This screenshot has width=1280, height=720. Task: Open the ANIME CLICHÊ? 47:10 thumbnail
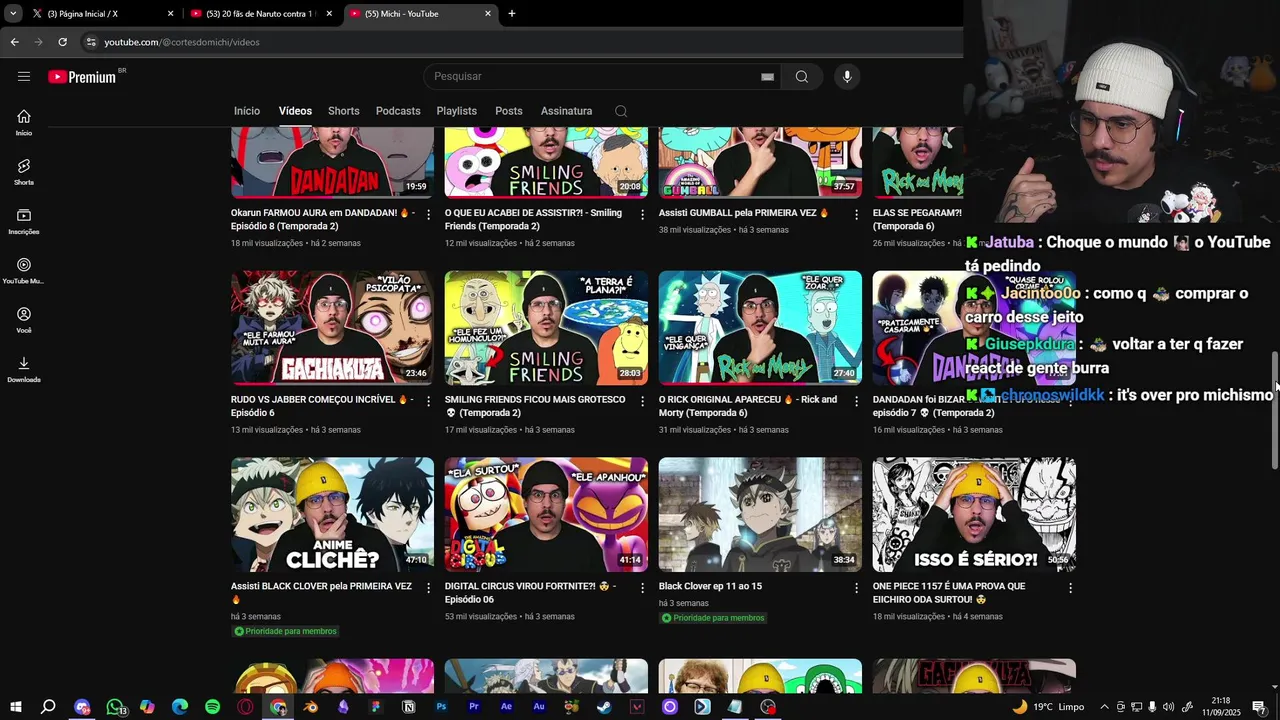click(332, 515)
